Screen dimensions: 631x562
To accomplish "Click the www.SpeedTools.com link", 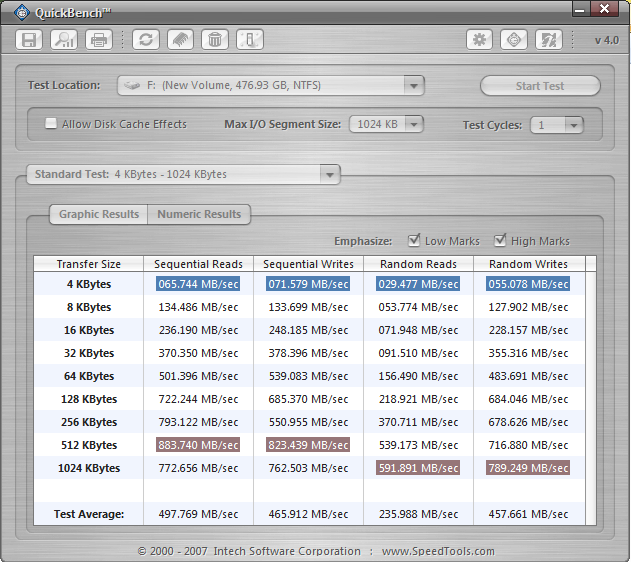I will (x=437, y=551).
